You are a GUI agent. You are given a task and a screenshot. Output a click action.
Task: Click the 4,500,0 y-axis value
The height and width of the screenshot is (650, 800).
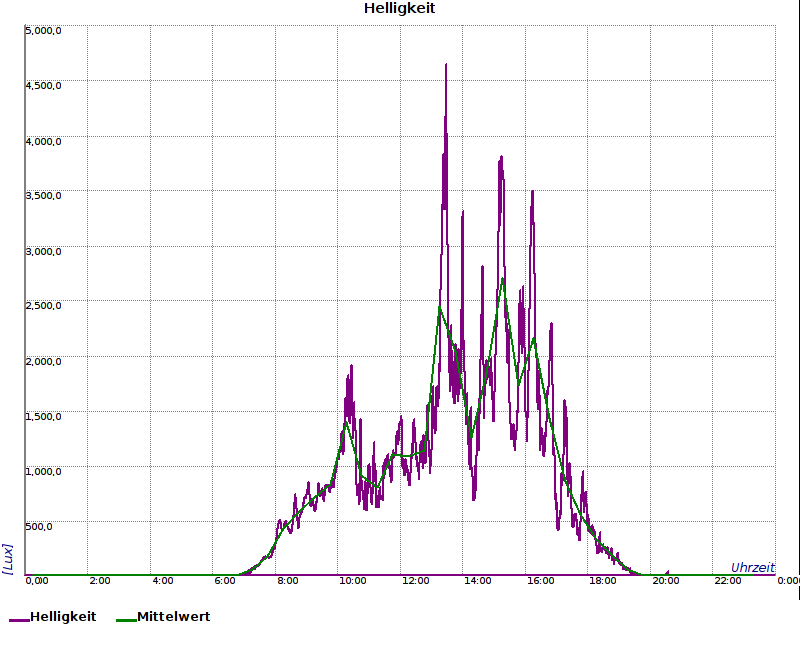tap(43, 85)
